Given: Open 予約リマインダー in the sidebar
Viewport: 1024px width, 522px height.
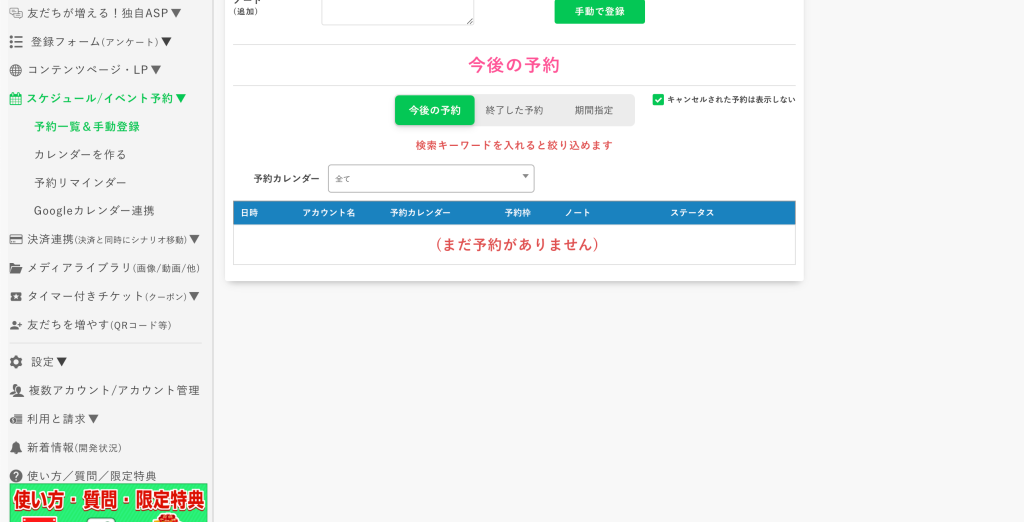Looking at the screenshot, I should [x=80, y=183].
